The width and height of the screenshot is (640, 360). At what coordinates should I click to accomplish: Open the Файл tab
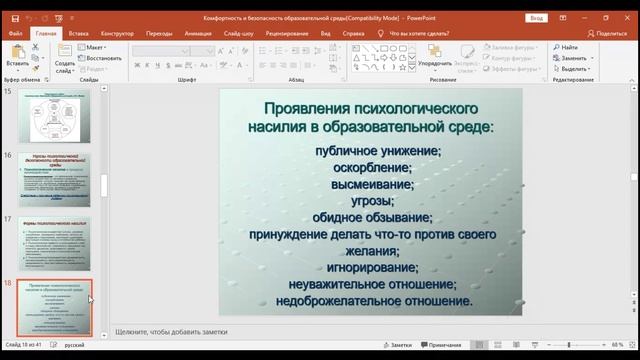click(x=16, y=33)
